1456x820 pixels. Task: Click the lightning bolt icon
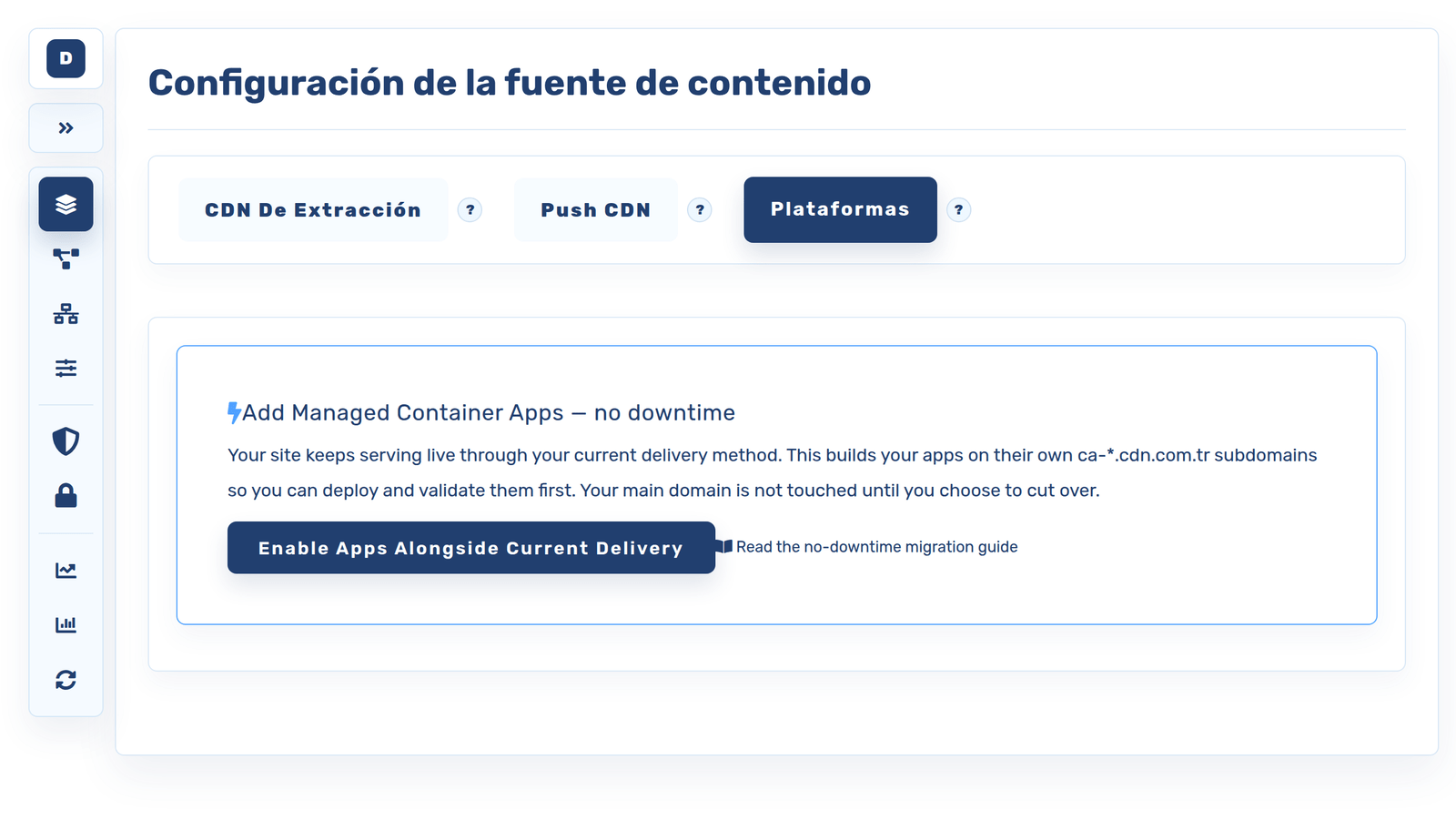point(234,413)
